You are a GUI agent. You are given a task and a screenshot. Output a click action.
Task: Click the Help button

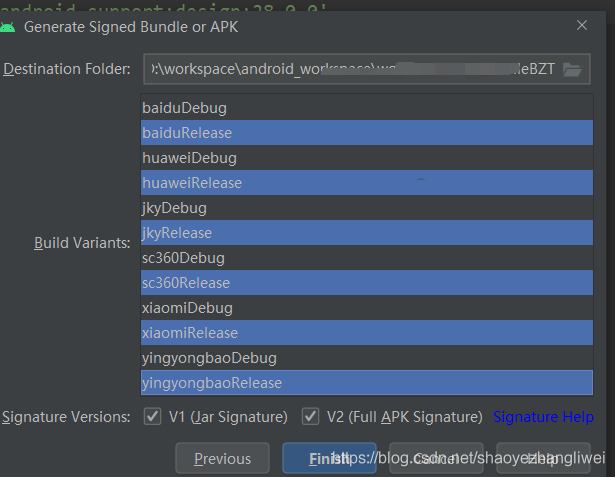[x=543, y=458]
